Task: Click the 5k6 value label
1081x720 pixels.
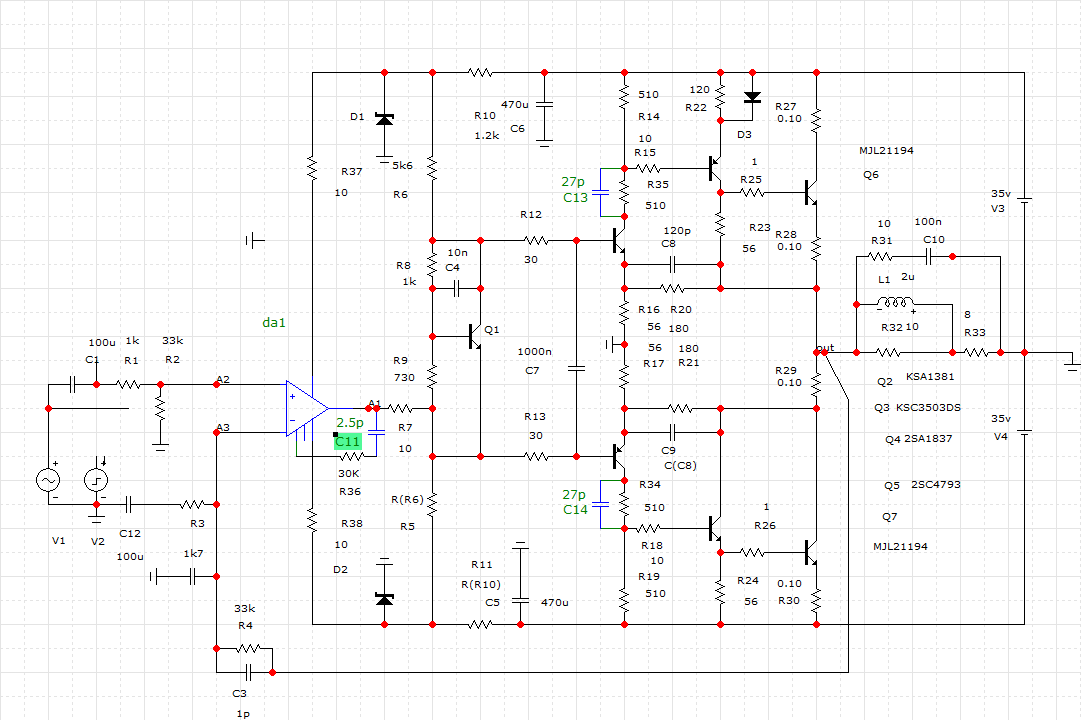Action: (x=403, y=166)
